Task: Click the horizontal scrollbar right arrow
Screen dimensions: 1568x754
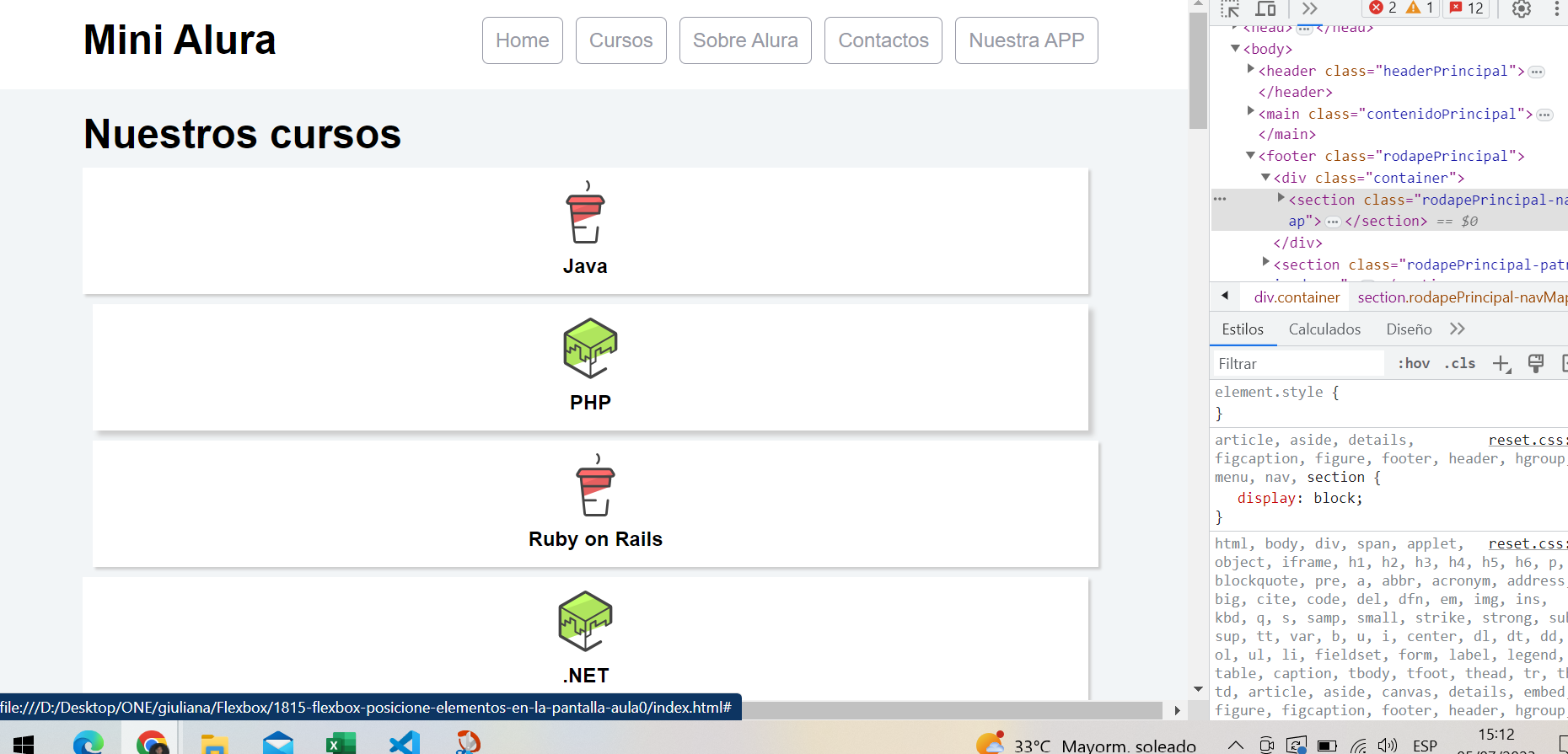Action: coord(1178,710)
